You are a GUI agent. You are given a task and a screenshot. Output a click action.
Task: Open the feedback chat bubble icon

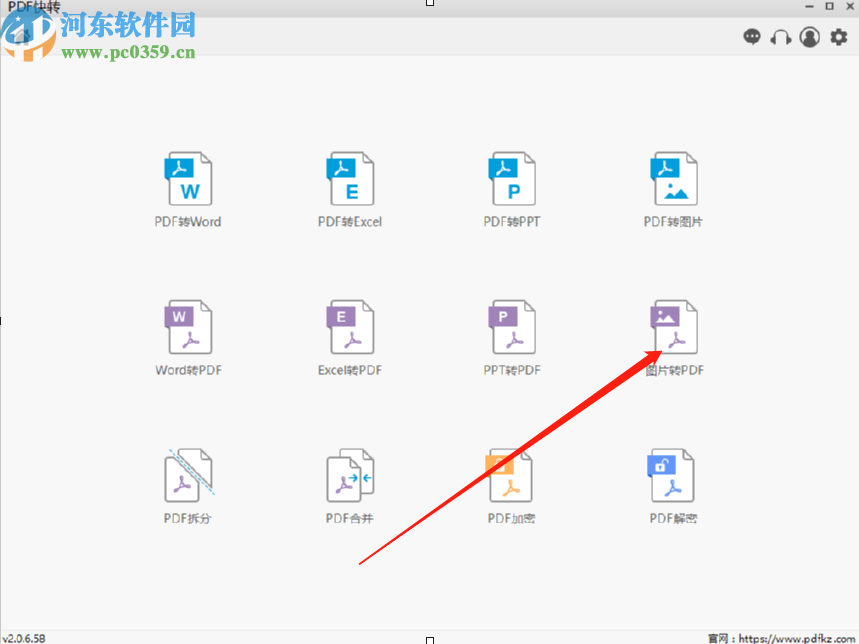coord(752,37)
